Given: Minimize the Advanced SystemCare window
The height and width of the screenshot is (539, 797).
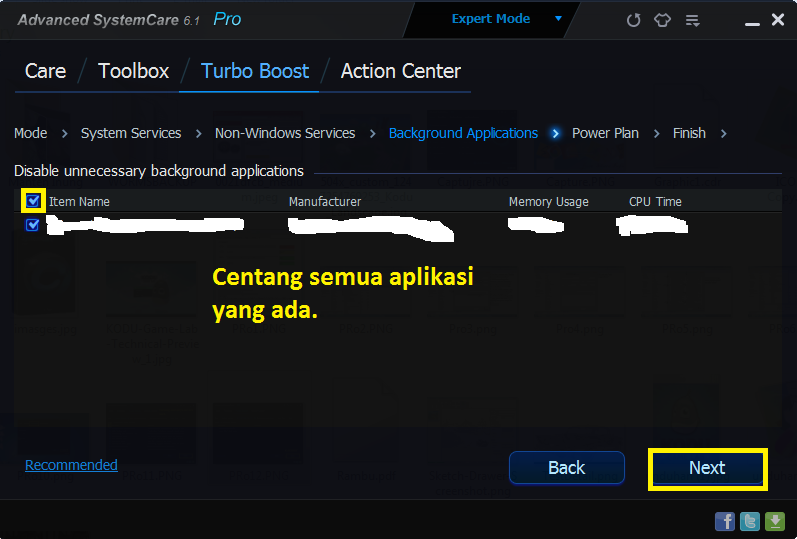Looking at the screenshot, I should tap(752, 23).
